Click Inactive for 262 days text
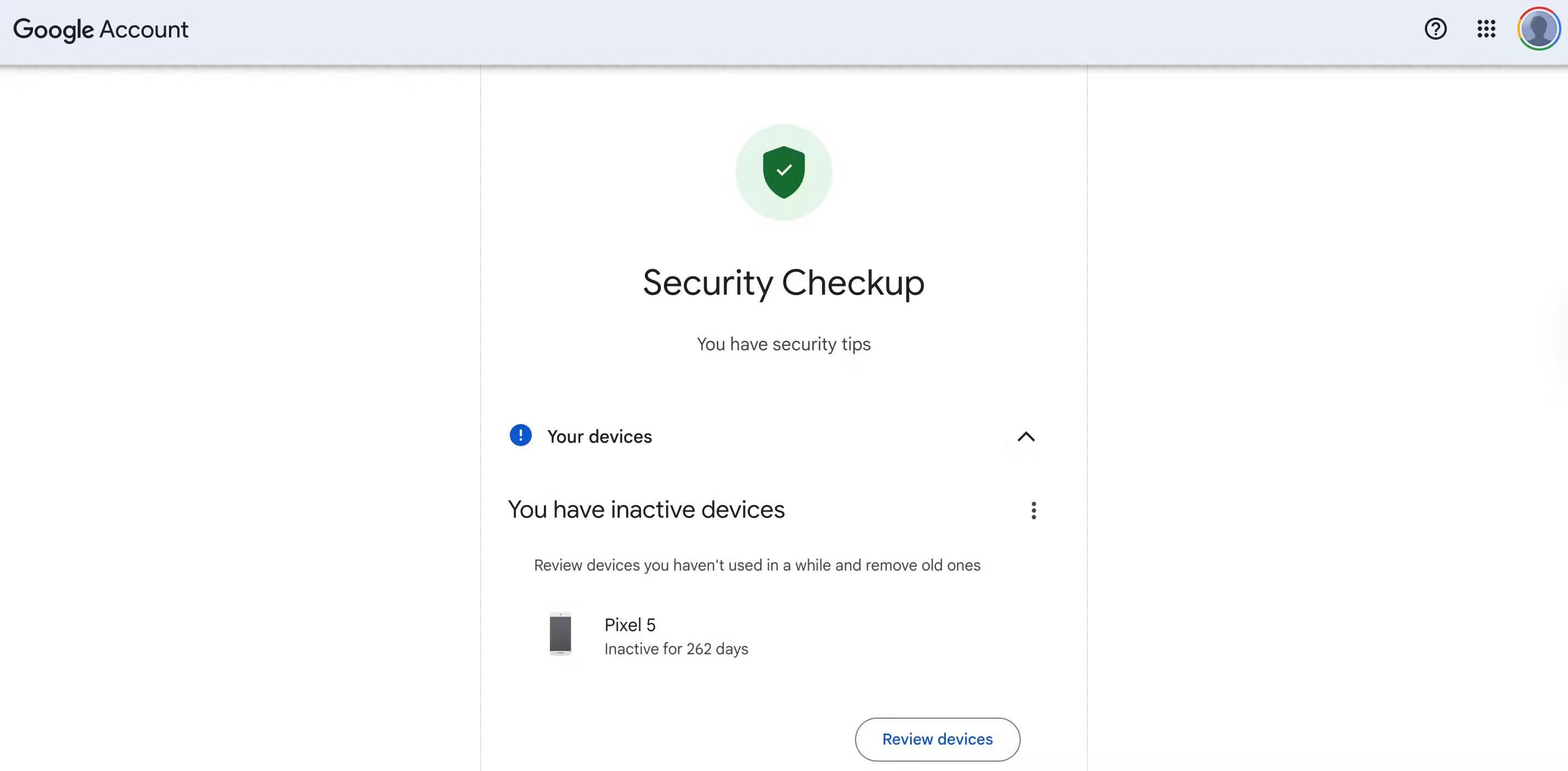This screenshot has width=1568, height=771. point(676,649)
